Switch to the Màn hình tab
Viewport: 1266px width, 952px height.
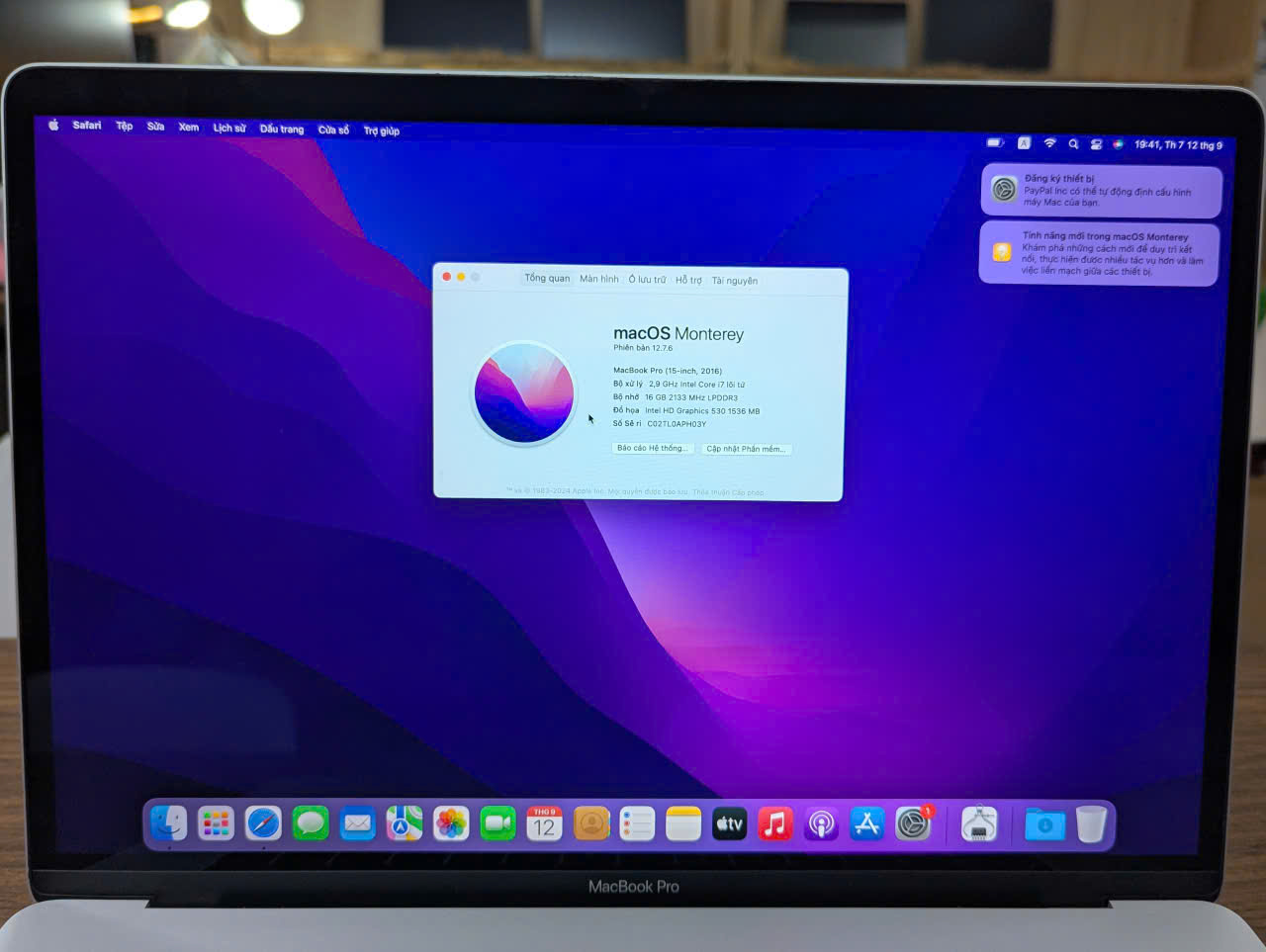599,279
